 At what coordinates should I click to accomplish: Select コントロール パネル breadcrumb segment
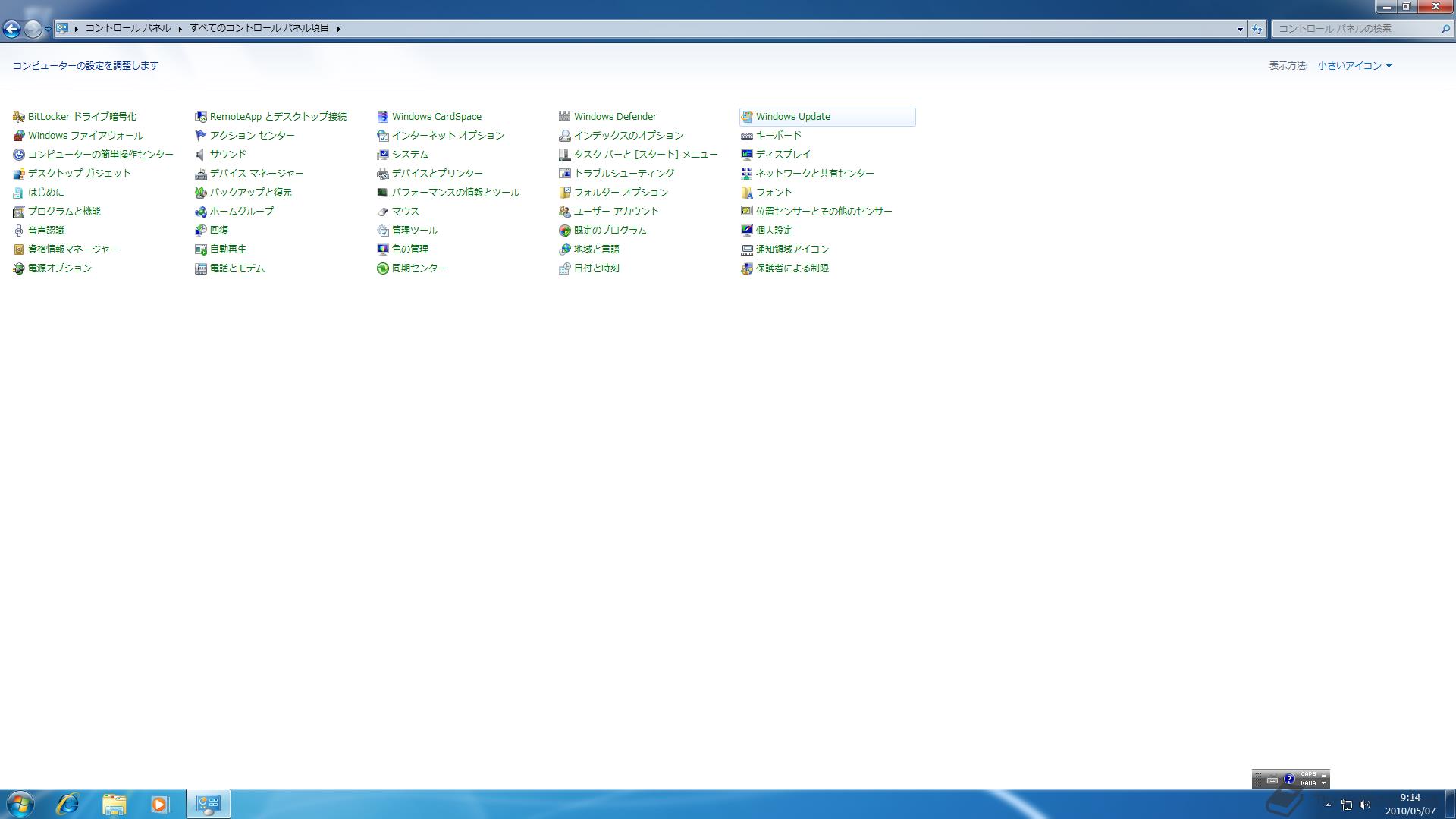(x=127, y=28)
